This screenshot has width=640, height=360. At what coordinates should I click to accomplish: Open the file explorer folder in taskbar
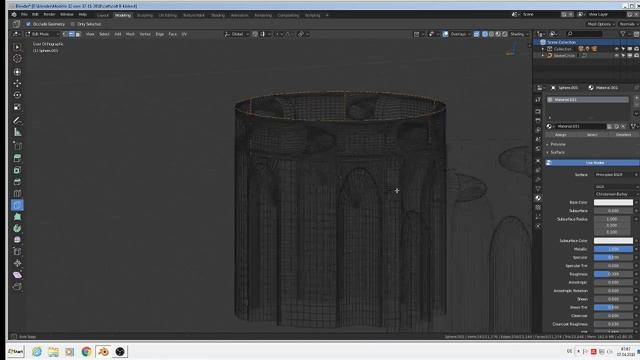click(53, 351)
